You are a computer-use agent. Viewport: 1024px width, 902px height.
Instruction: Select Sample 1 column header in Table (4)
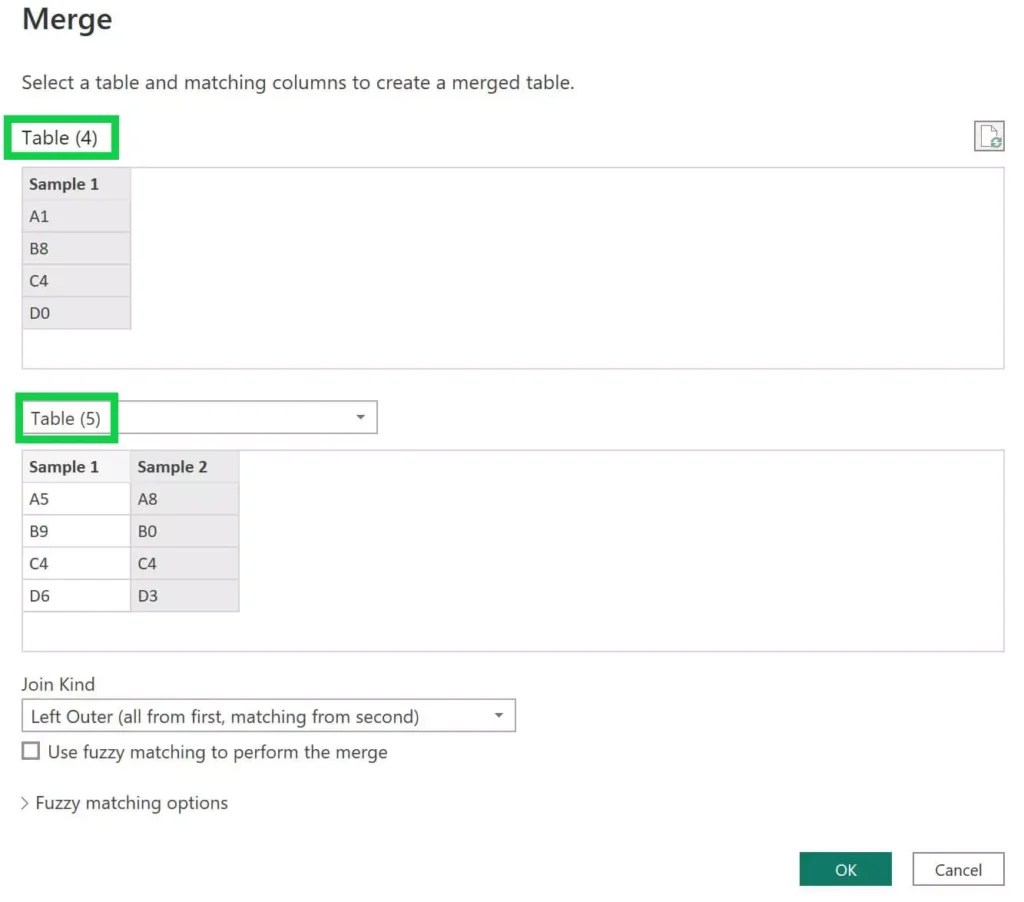(x=63, y=184)
